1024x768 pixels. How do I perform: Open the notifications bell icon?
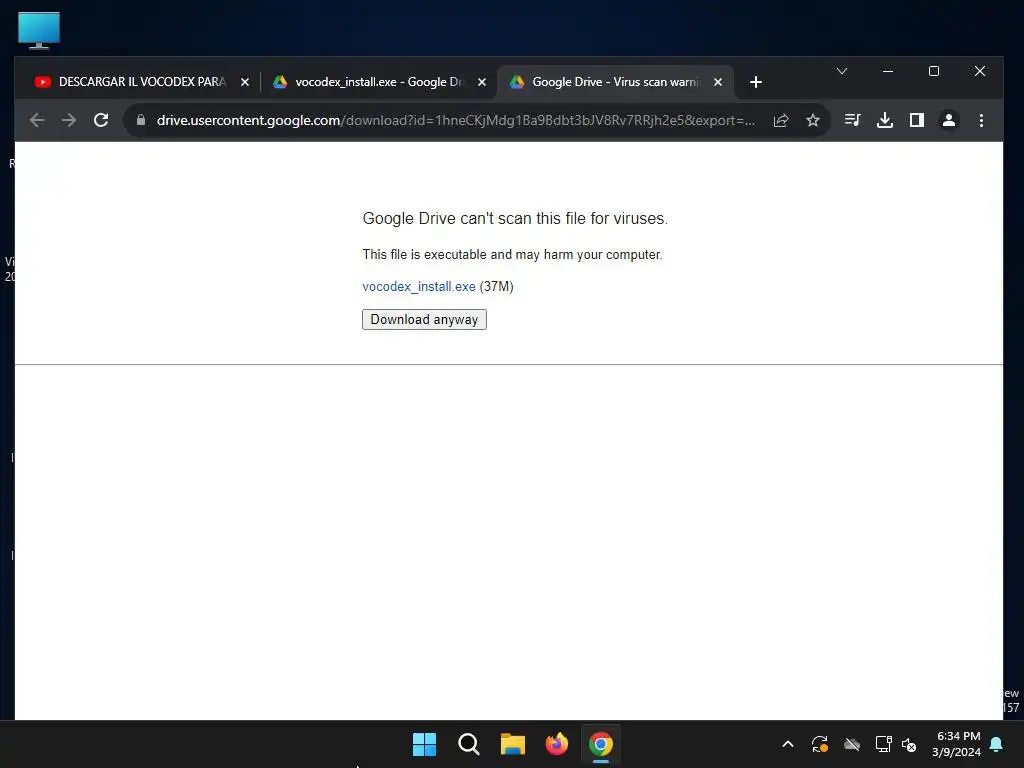(x=997, y=744)
